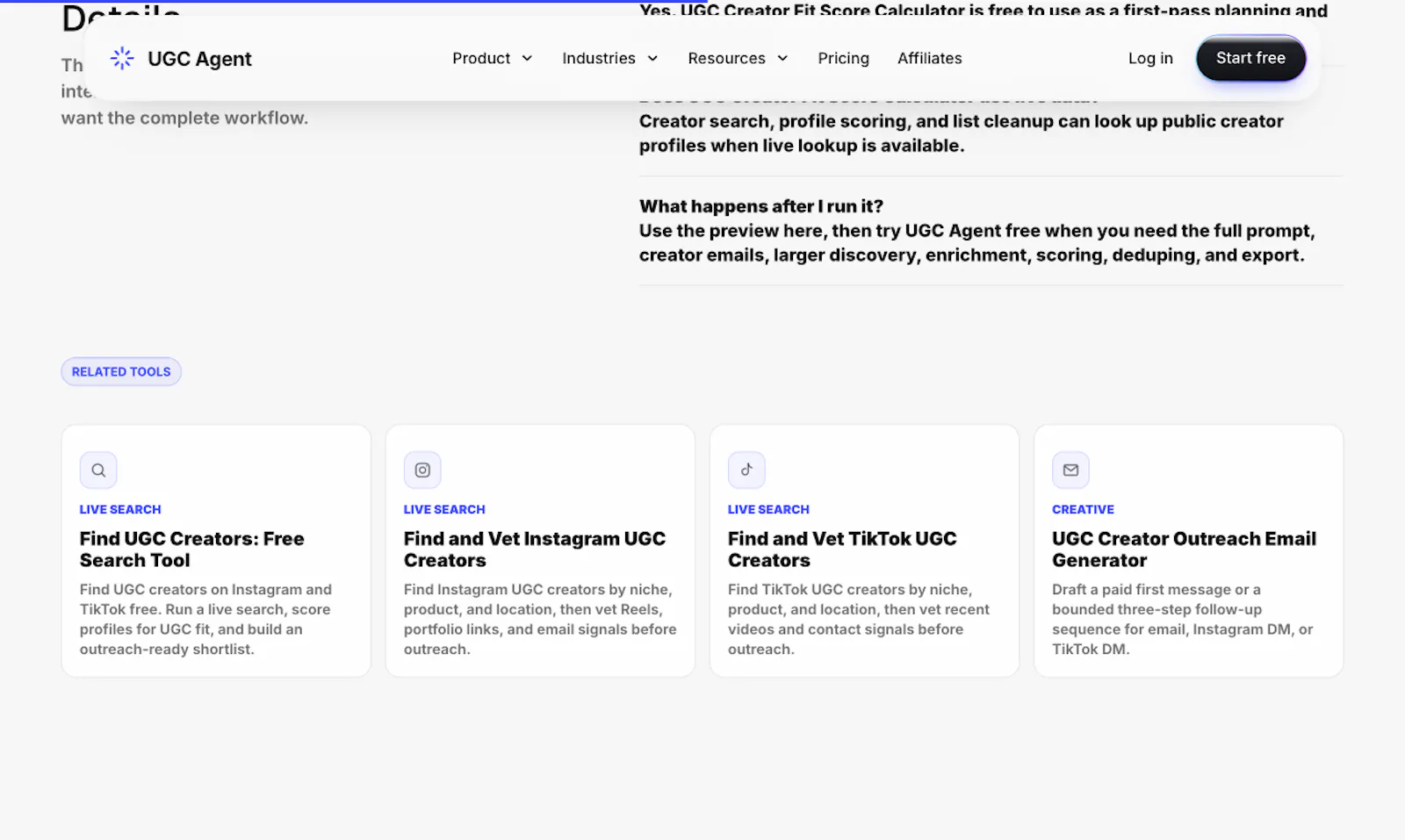The height and width of the screenshot is (840, 1405).
Task: Open UGC Creator Outreach Email Generator
Action: (x=1184, y=549)
